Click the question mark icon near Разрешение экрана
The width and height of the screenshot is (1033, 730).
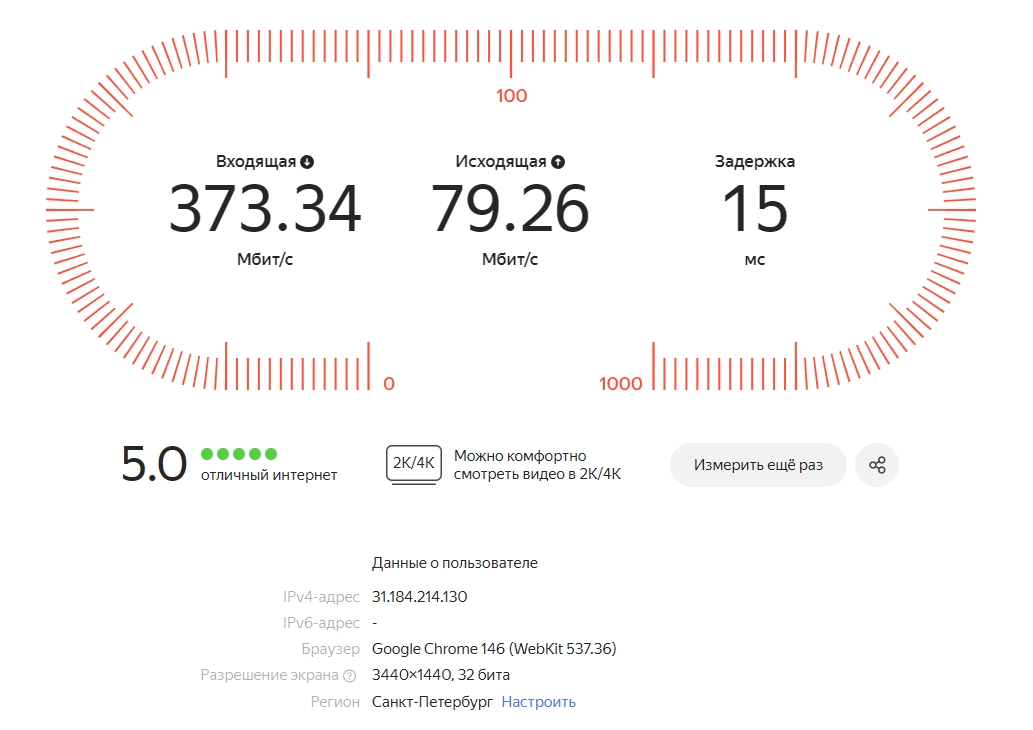point(350,676)
